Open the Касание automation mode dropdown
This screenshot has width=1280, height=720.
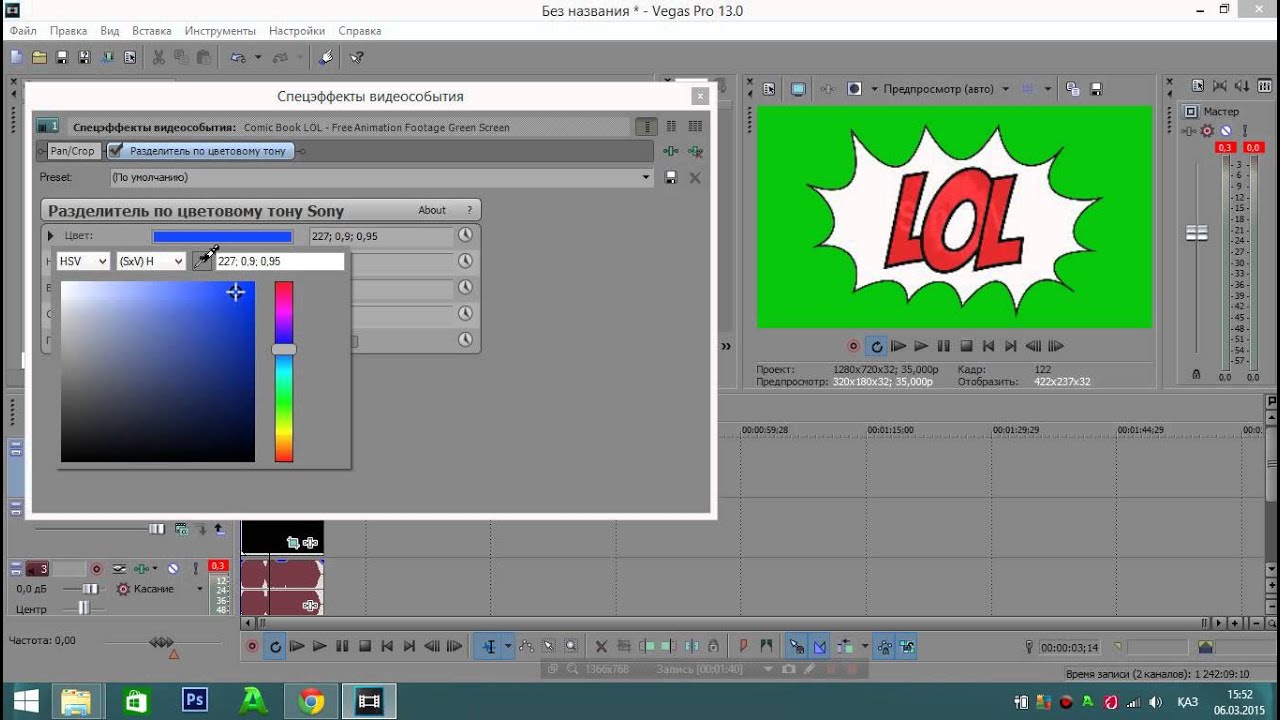[x=199, y=589]
